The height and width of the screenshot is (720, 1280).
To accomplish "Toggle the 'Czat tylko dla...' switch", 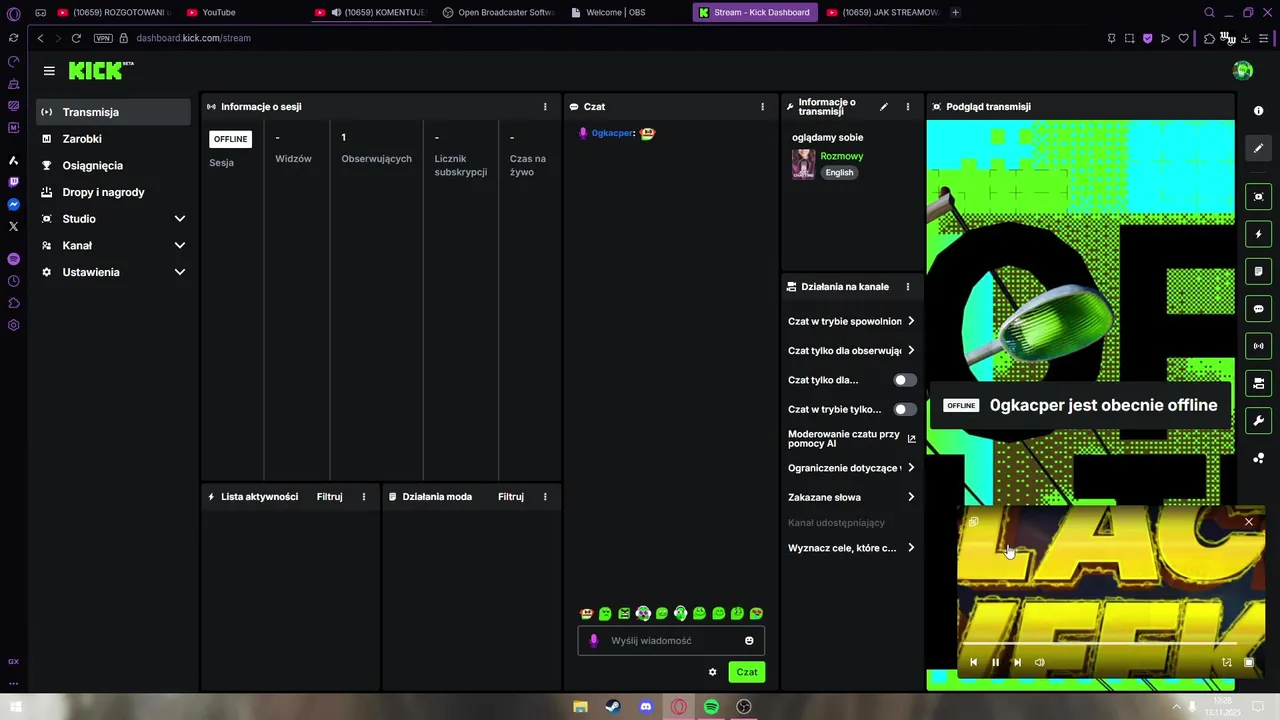I will (905, 380).
